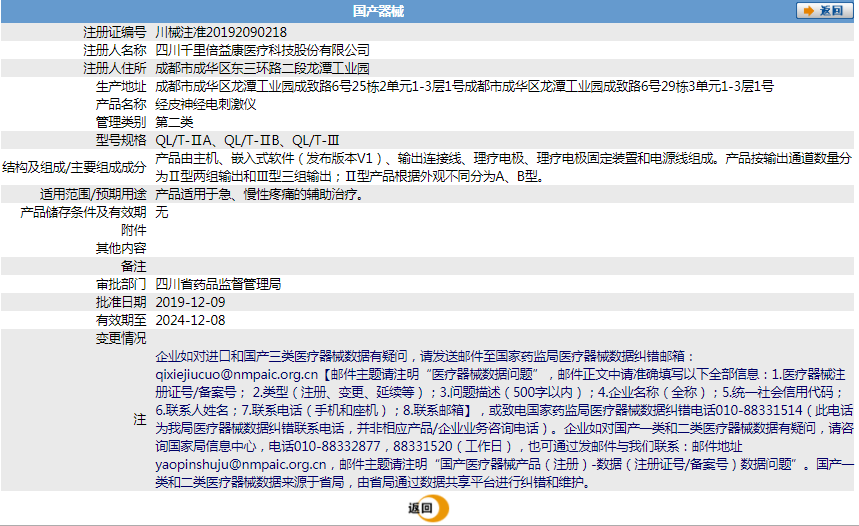Screen dimensions: 859x526
Task: Click the 结构及组成/主要组成成分 label
Action: pos(74,167)
